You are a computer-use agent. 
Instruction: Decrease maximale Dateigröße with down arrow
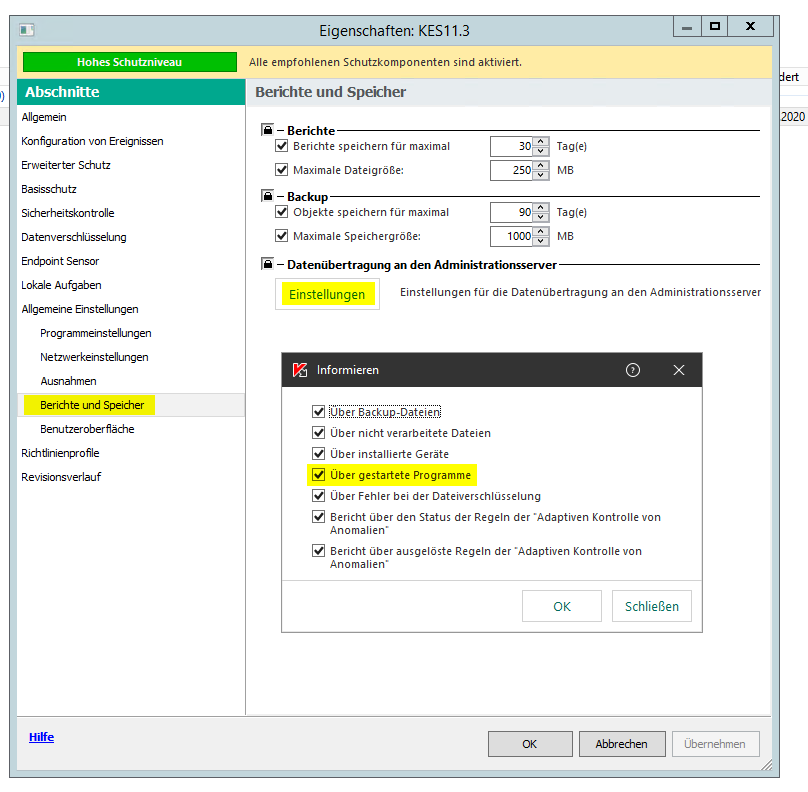[x=540, y=175]
